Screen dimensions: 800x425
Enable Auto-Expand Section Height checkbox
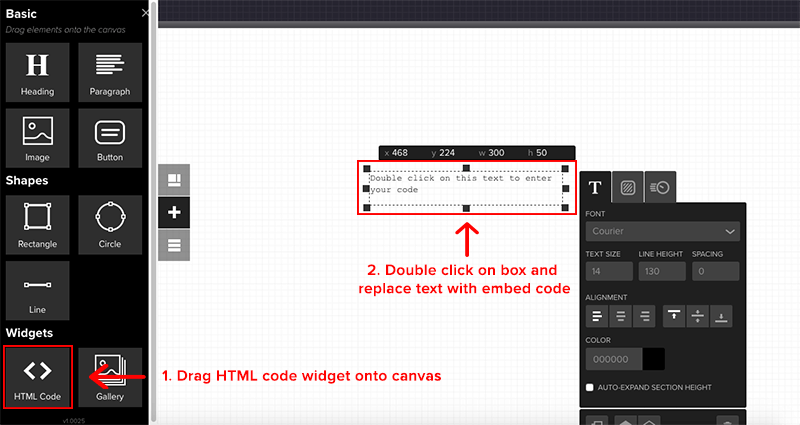point(590,387)
